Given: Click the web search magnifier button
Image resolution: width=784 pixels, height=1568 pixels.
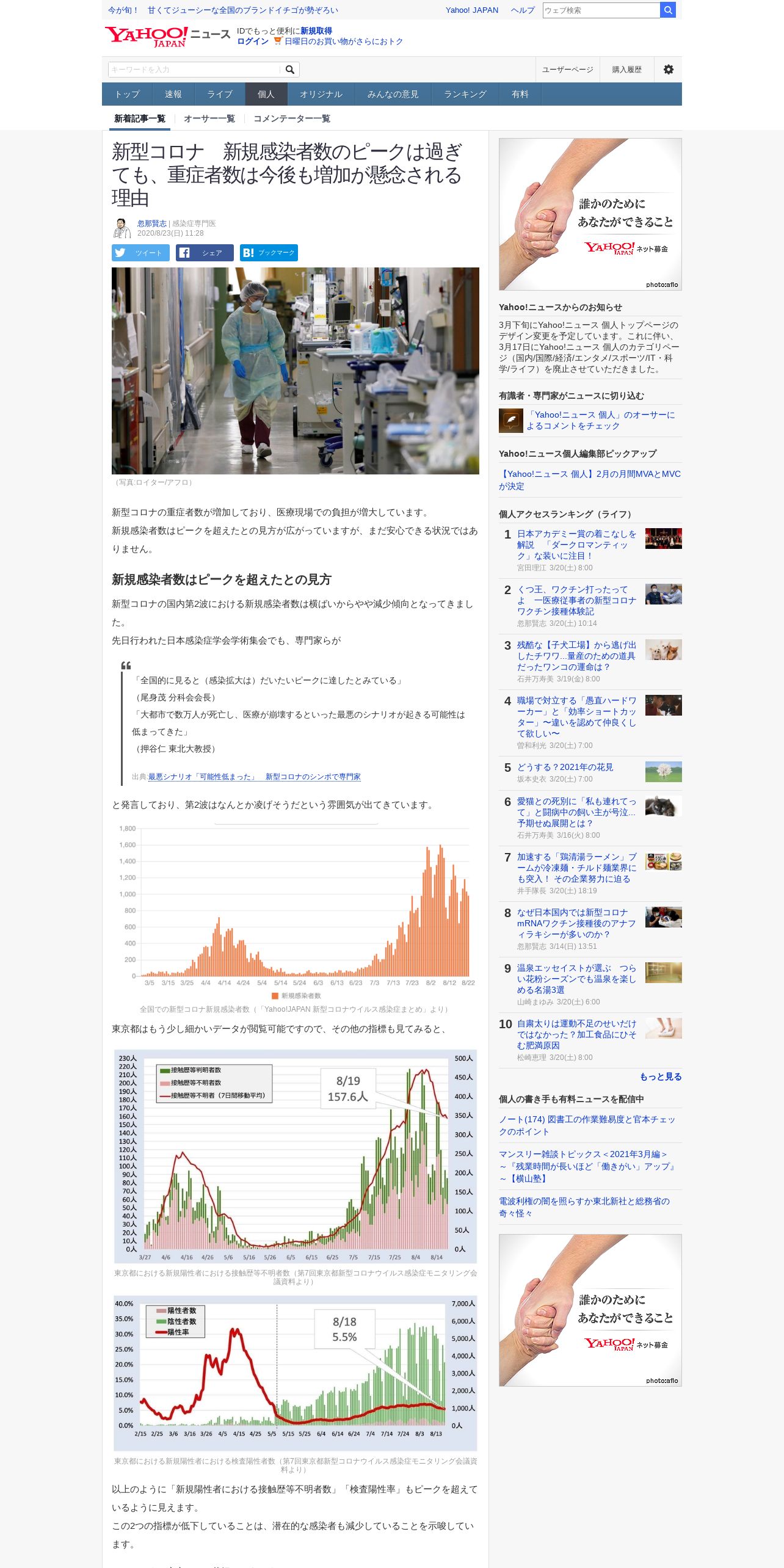Looking at the screenshot, I should pos(668,10).
